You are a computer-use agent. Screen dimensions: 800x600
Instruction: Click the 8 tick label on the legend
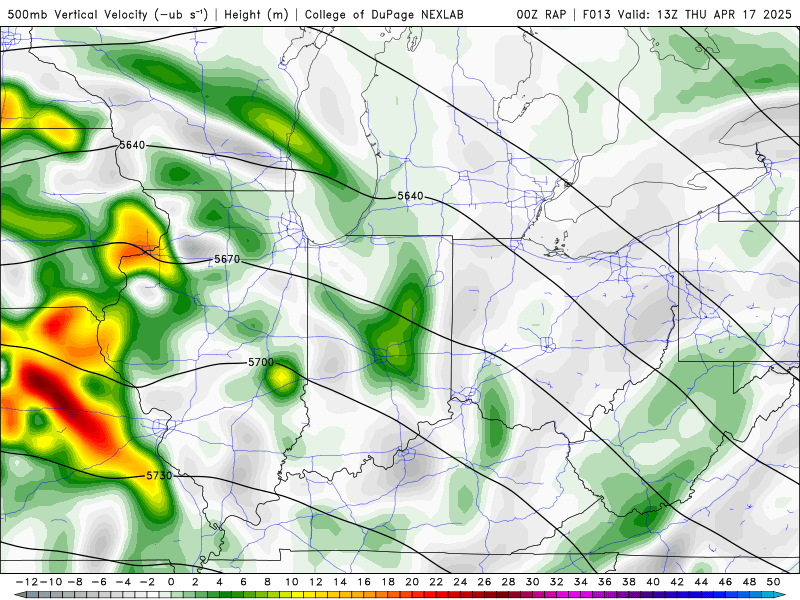point(267,582)
